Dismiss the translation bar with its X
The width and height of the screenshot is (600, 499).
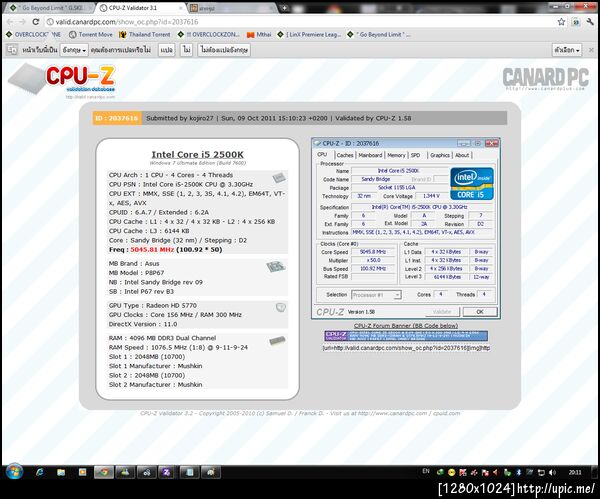591,50
